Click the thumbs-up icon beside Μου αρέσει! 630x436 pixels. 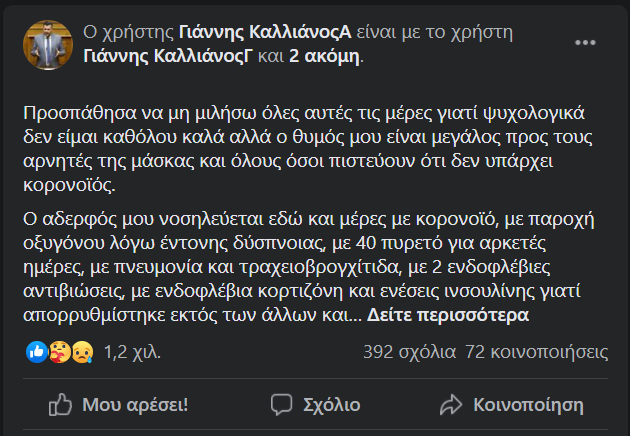61,404
